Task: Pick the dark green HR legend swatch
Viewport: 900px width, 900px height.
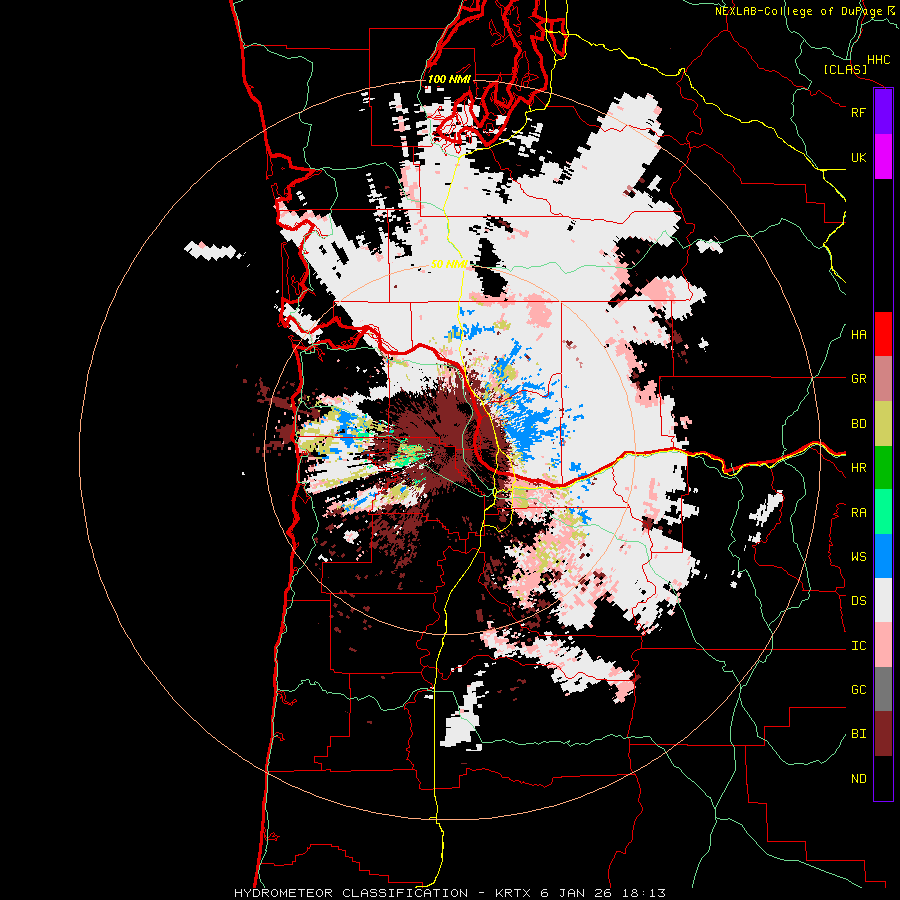Action: click(x=883, y=468)
